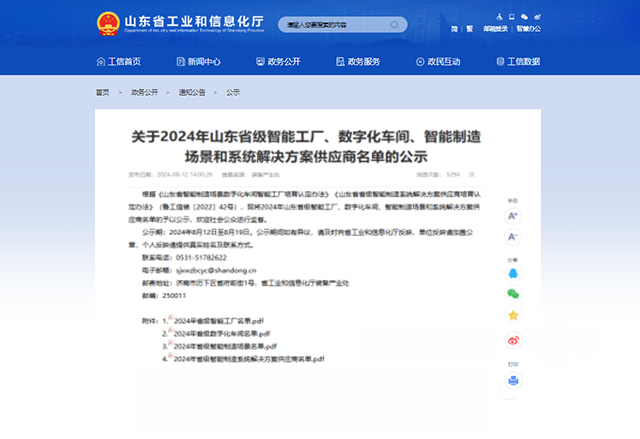The width and height of the screenshot is (640, 439).
Task: Share to Qzone yellow star icon
Action: pyautogui.click(x=513, y=315)
